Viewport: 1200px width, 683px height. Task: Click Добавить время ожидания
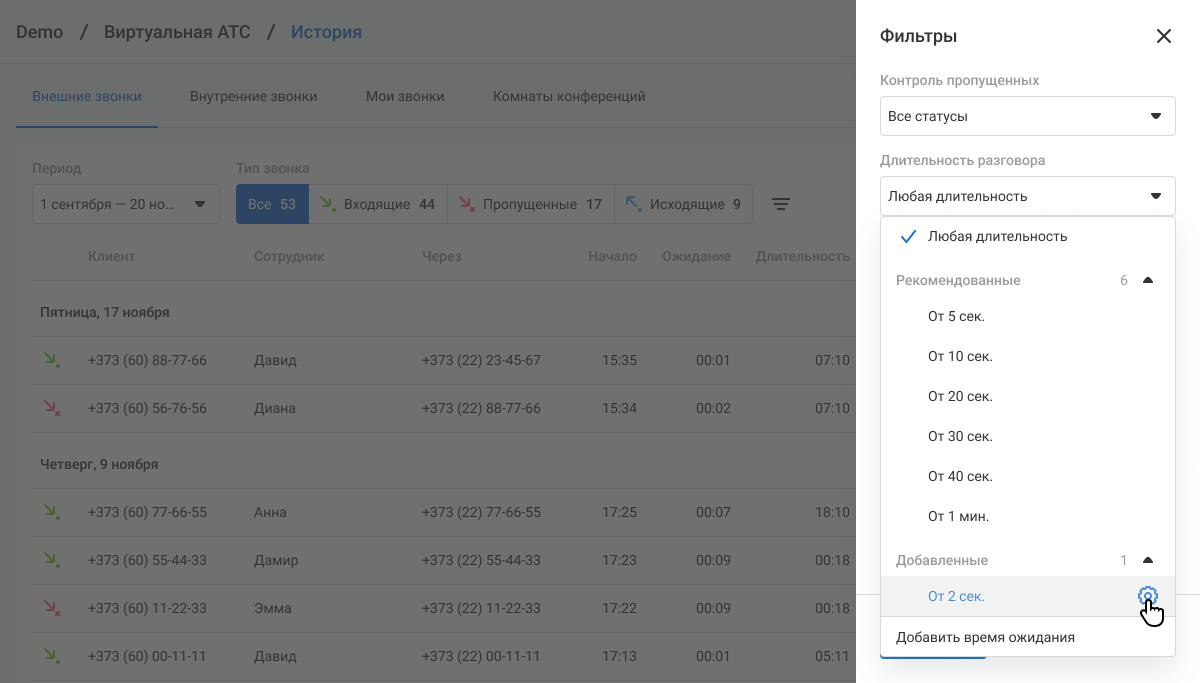pyautogui.click(x=985, y=637)
